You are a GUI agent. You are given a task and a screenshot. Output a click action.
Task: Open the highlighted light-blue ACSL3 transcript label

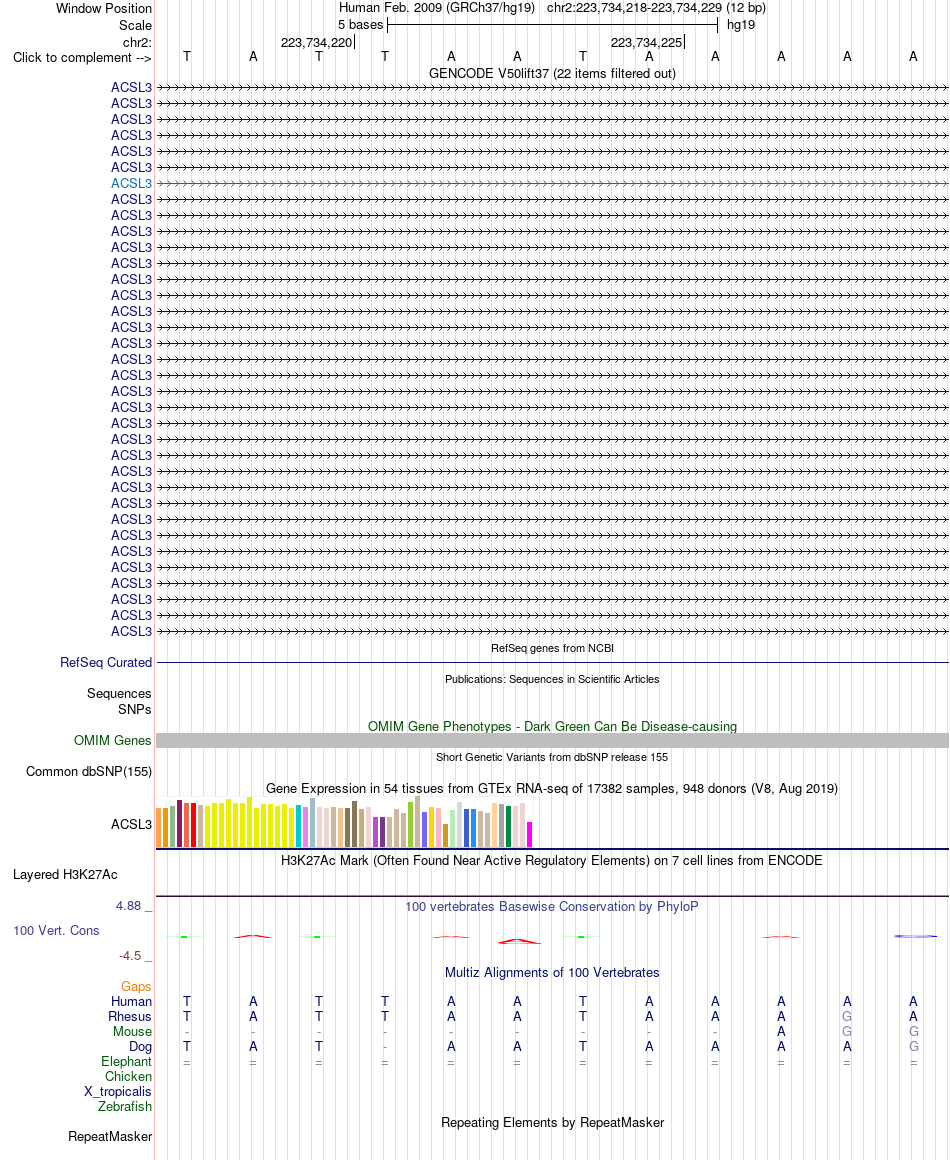131,183
